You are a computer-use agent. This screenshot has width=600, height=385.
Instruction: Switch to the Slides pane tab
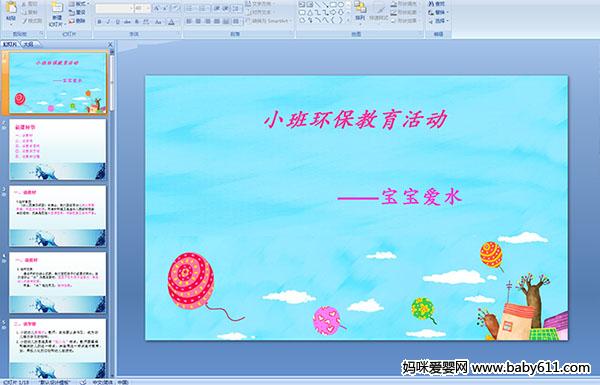point(10,44)
